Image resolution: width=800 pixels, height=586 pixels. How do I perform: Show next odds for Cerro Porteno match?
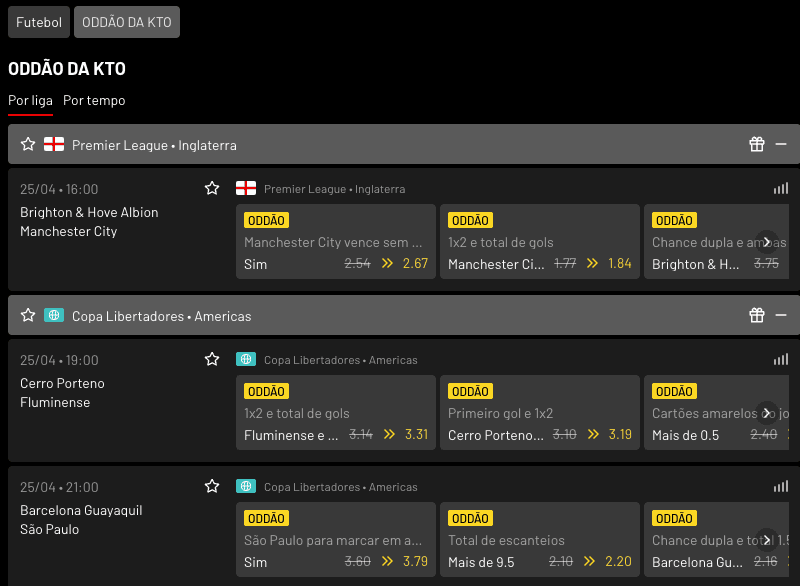click(767, 413)
